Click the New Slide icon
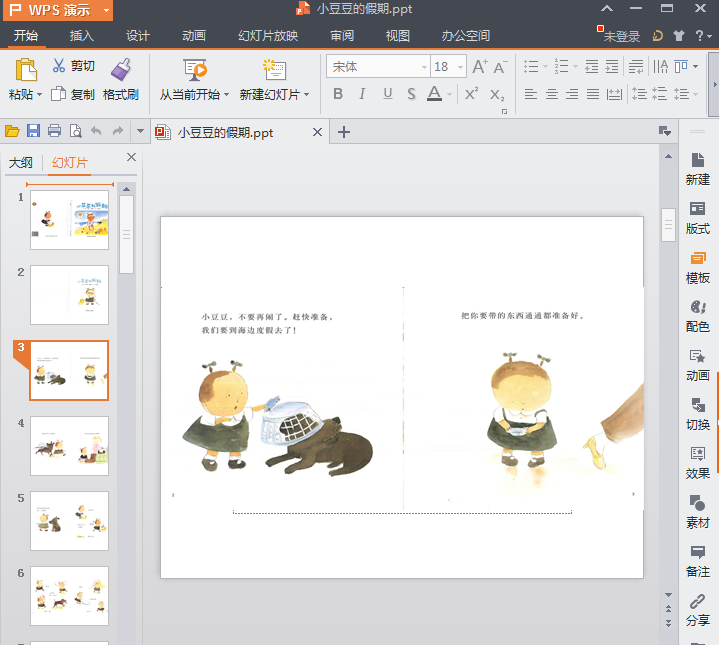This screenshot has height=645, width=719. [274, 70]
